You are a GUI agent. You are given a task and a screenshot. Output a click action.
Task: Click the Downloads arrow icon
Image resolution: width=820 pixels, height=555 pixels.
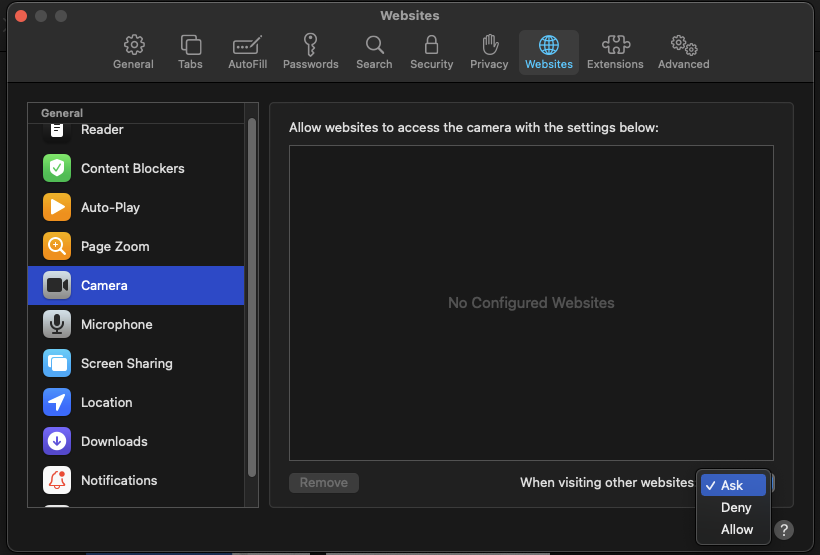point(57,441)
